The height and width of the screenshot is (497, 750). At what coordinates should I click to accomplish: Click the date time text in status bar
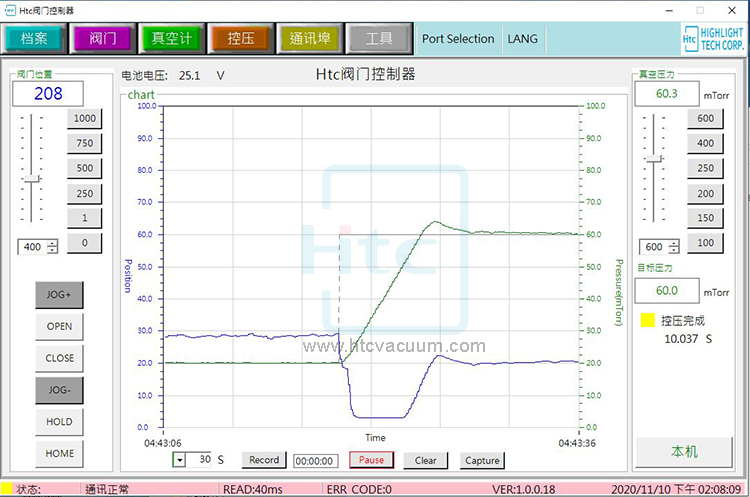pyautogui.click(x=676, y=489)
